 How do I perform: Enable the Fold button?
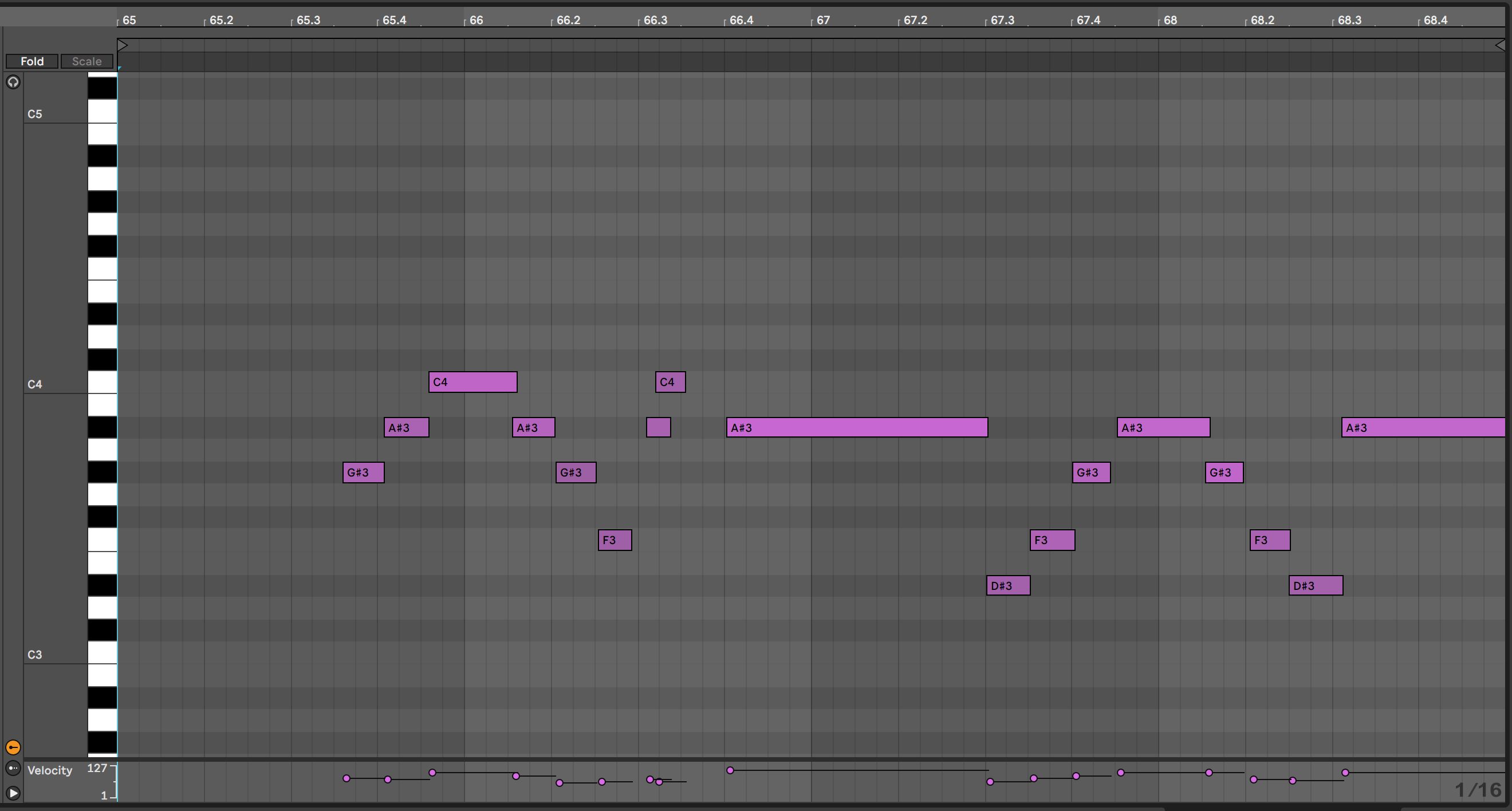(31, 61)
